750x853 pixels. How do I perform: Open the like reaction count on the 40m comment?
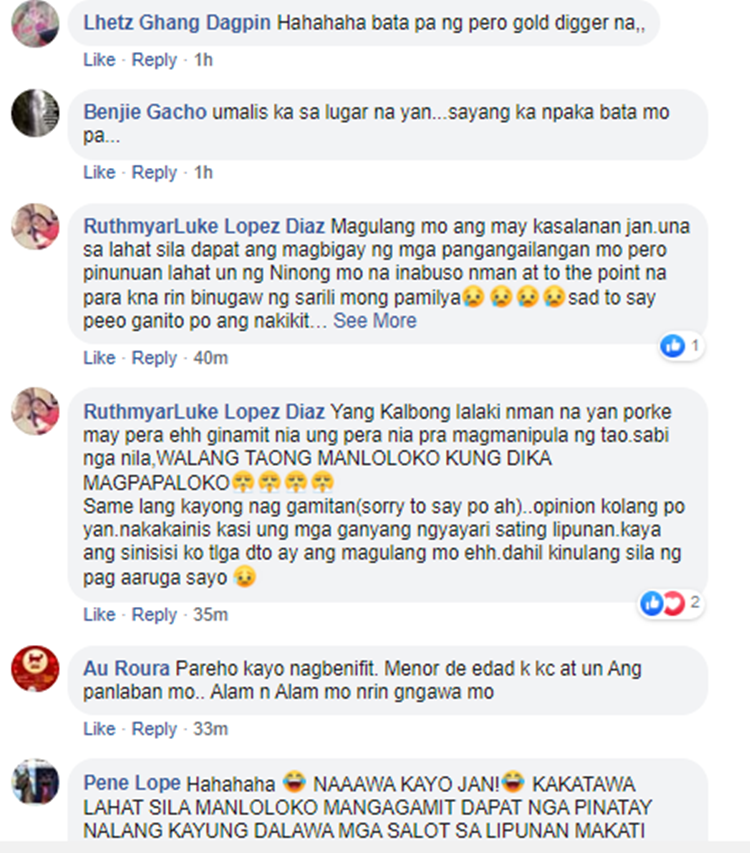pyautogui.click(x=681, y=345)
